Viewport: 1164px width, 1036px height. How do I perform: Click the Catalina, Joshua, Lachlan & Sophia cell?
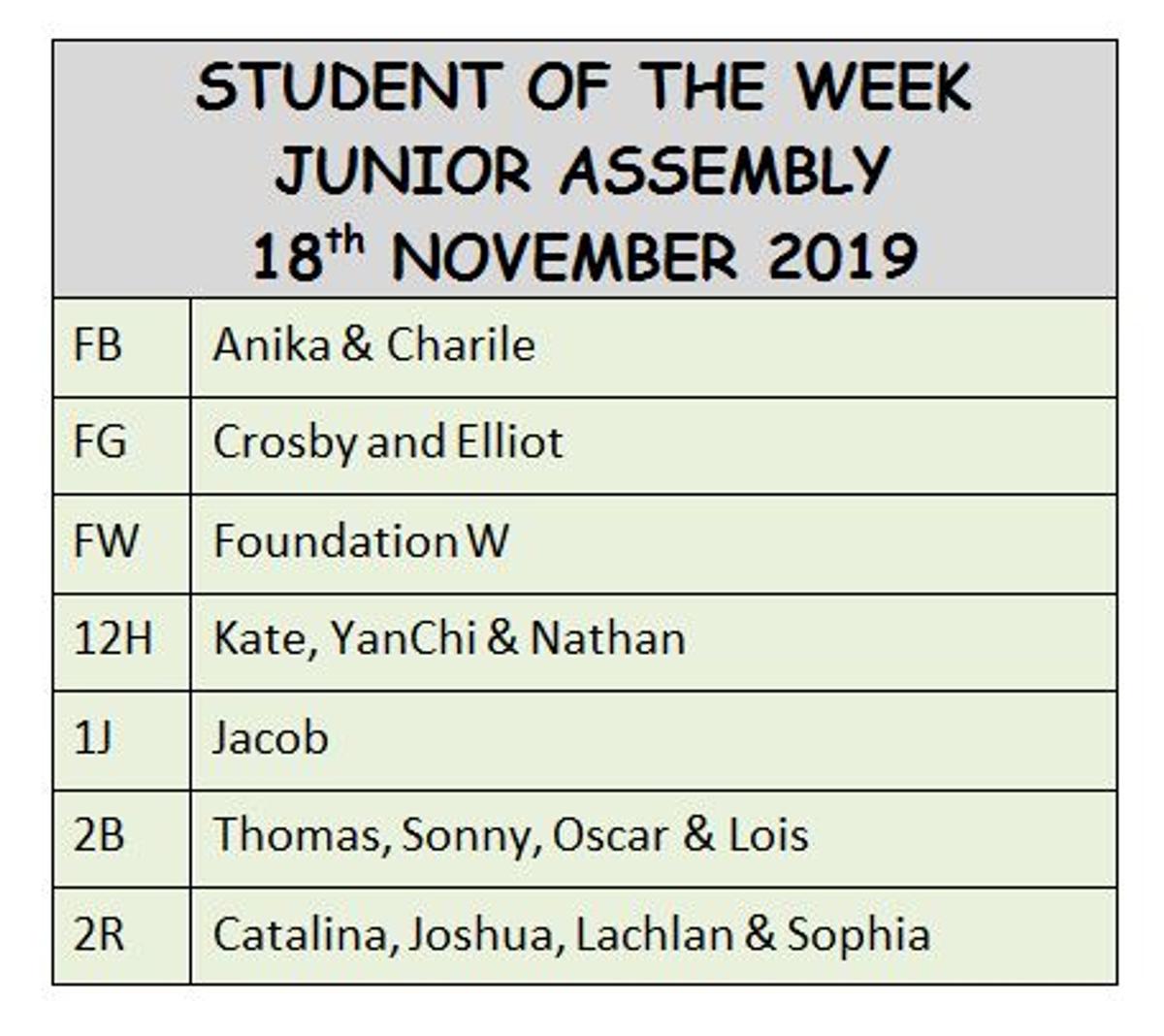[x=654, y=936]
